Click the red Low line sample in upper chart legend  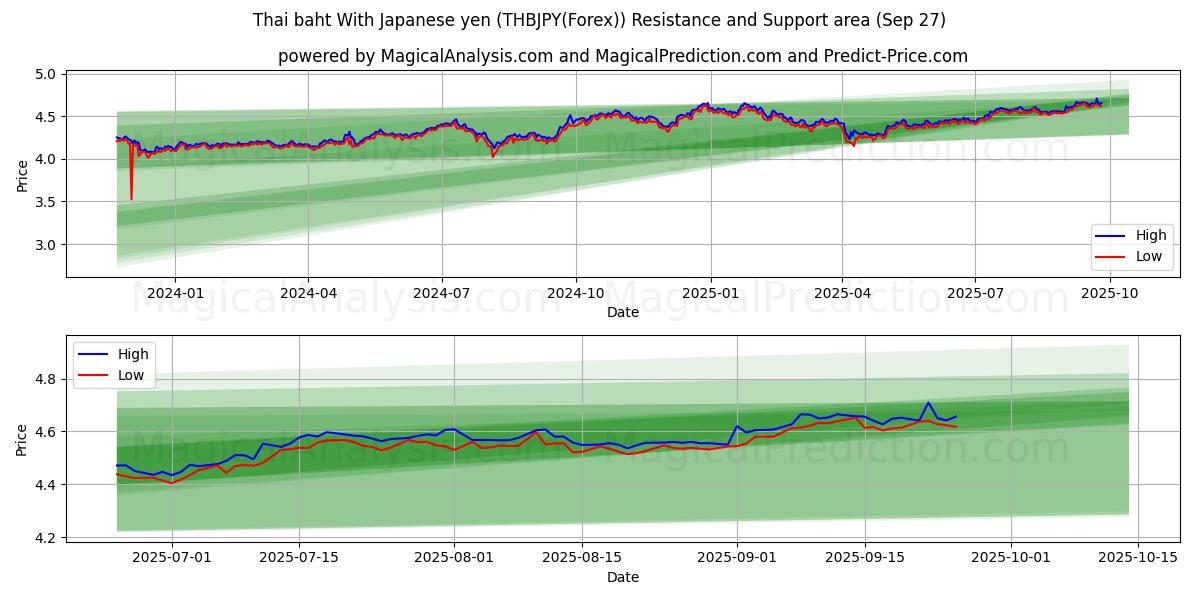(x=1111, y=256)
